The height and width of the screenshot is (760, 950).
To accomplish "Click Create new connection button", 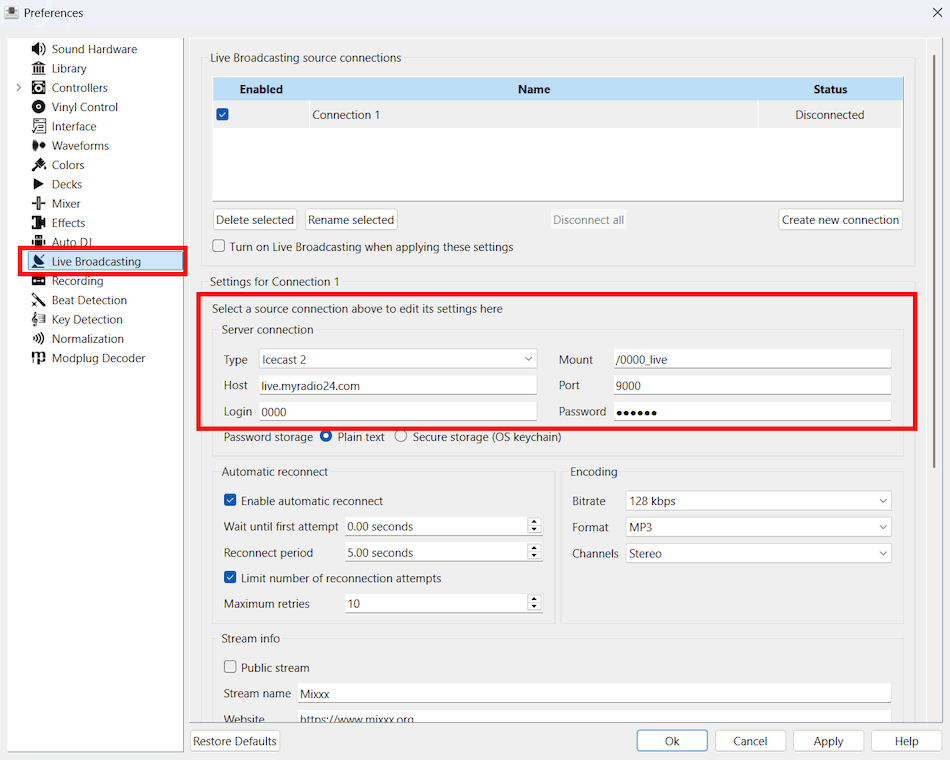I will 840,220.
